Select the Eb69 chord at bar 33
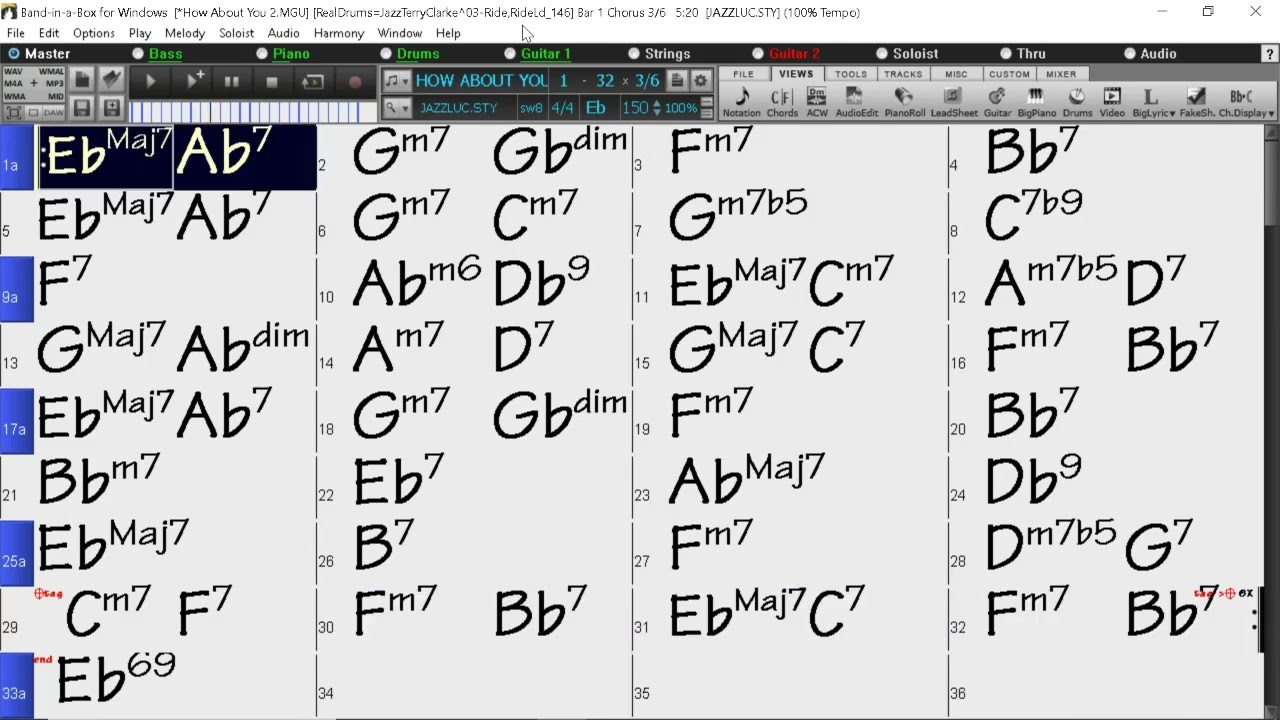1280x720 pixels. pyautogui.click(x=116, y=678)
